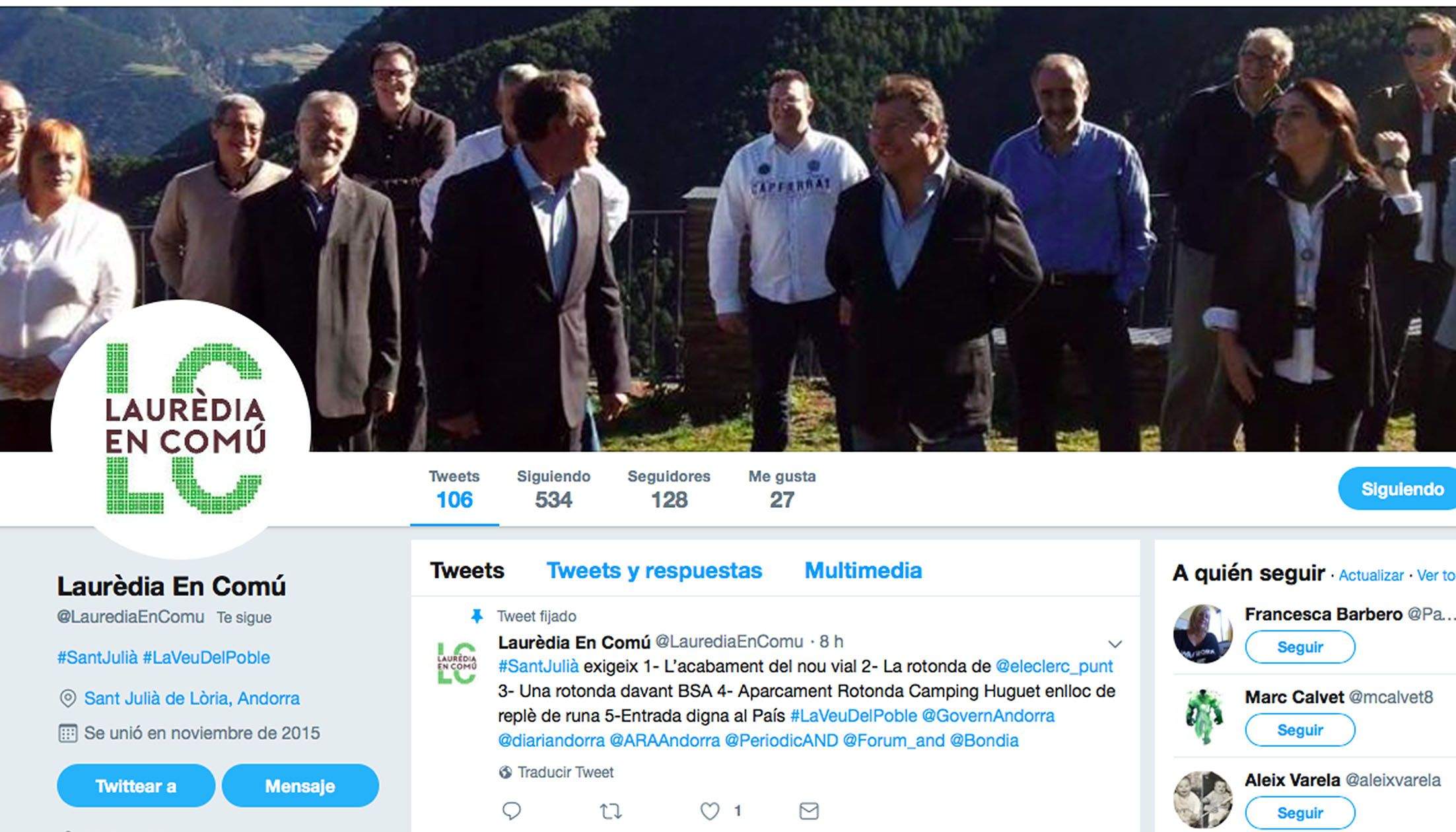Follow Marc Calvet with Seguir

coord(1300,730)
